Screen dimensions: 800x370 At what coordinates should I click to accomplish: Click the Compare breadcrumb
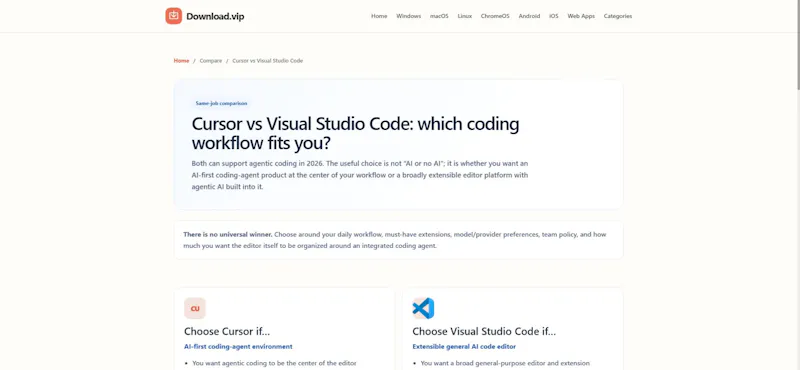click(x=211, y=61)
